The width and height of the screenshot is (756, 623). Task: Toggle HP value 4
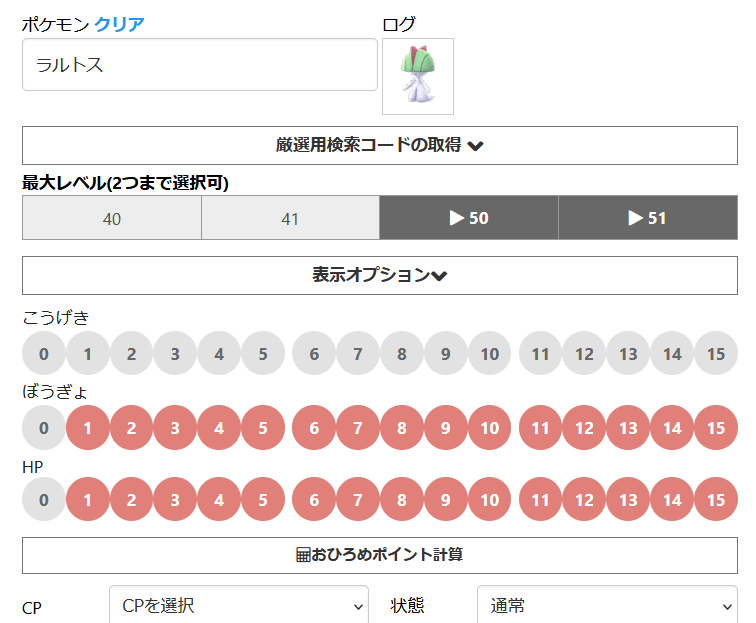click(x=219, y=499)
